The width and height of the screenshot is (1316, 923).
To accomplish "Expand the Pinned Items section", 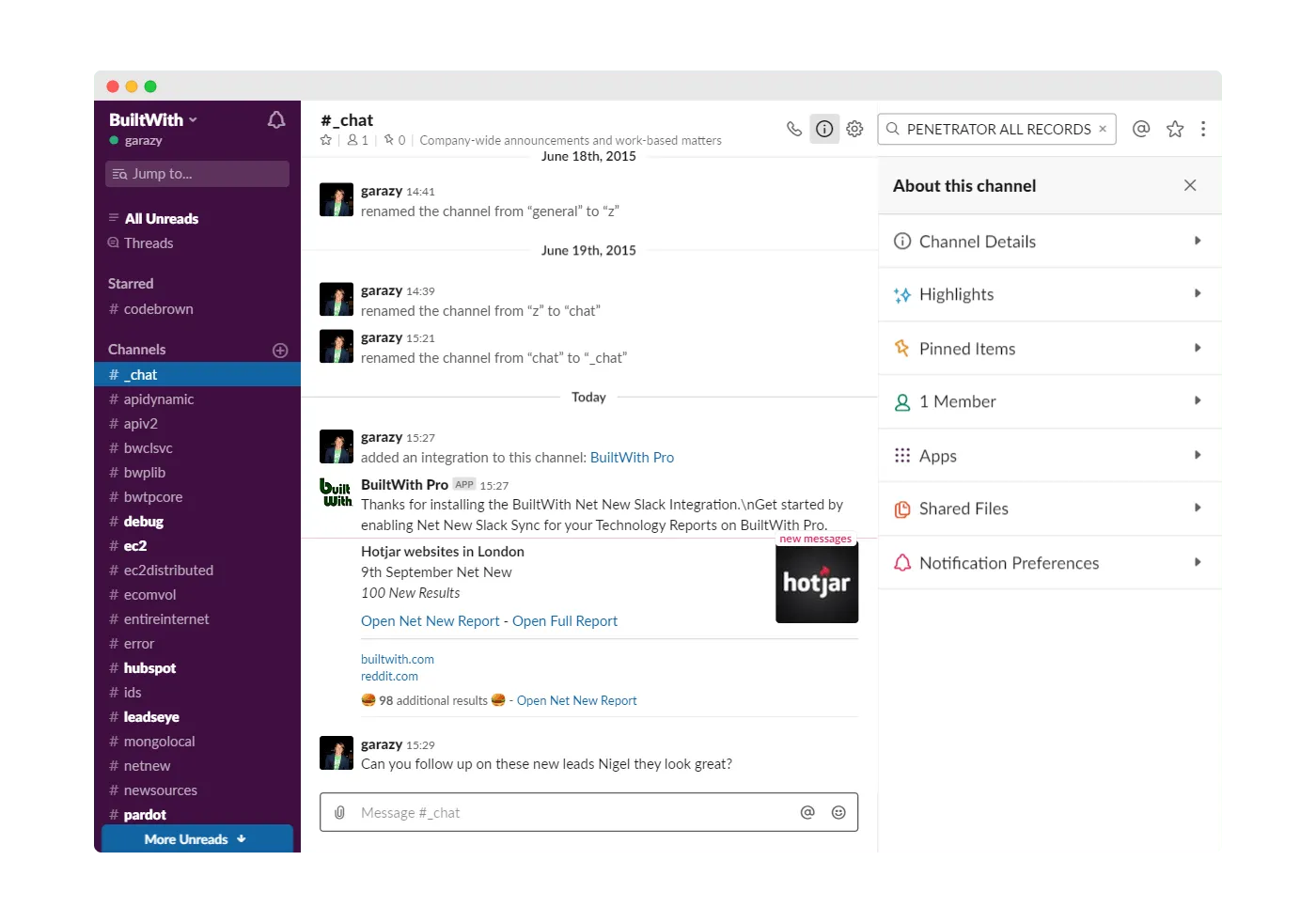I will (x=1049, y=349).
